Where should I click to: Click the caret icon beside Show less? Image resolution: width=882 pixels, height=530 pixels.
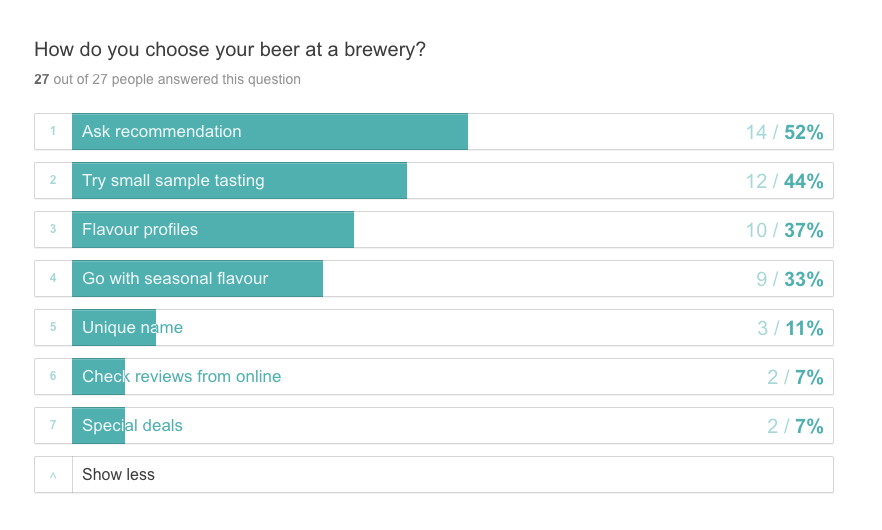pos(53,475)
